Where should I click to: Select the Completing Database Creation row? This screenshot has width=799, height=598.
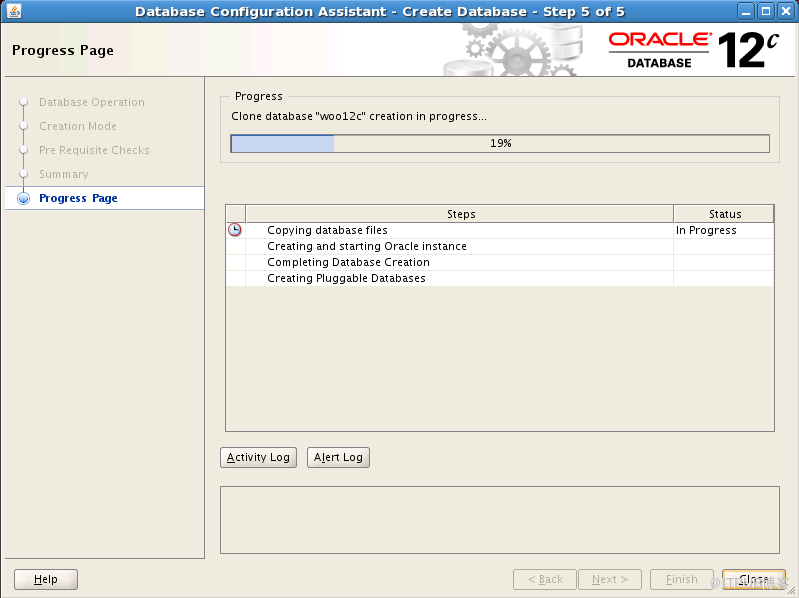pyautogui.click(x=500, y=262)
